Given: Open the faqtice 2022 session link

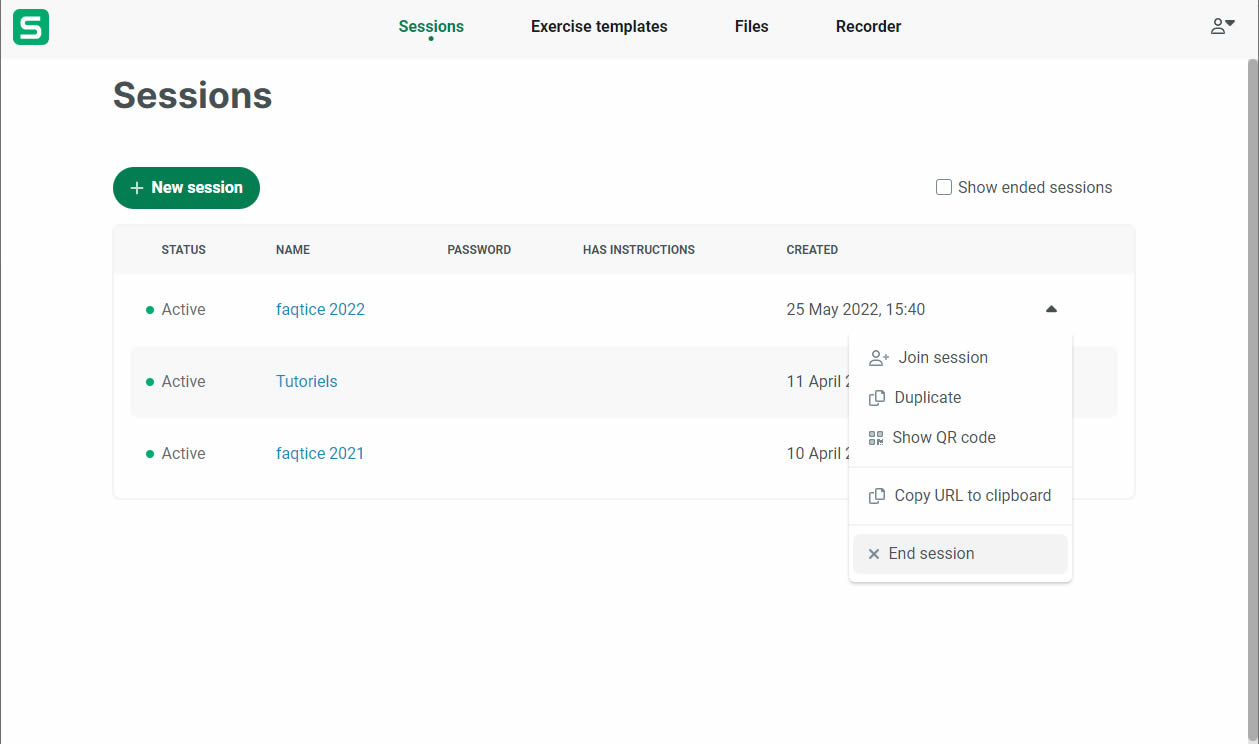Looking at the screenshot, I should (320, 310).
